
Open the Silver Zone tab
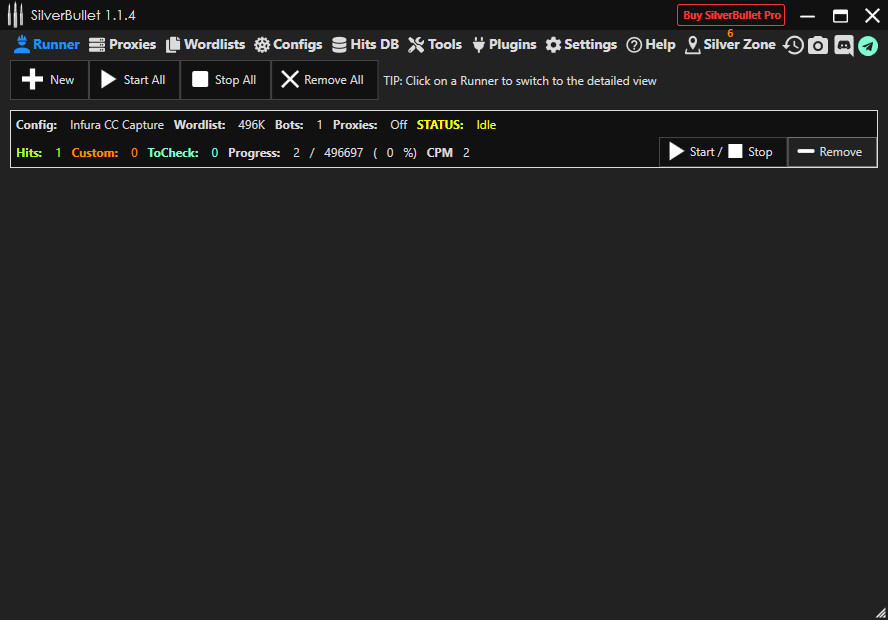click(x=730, y=45)
